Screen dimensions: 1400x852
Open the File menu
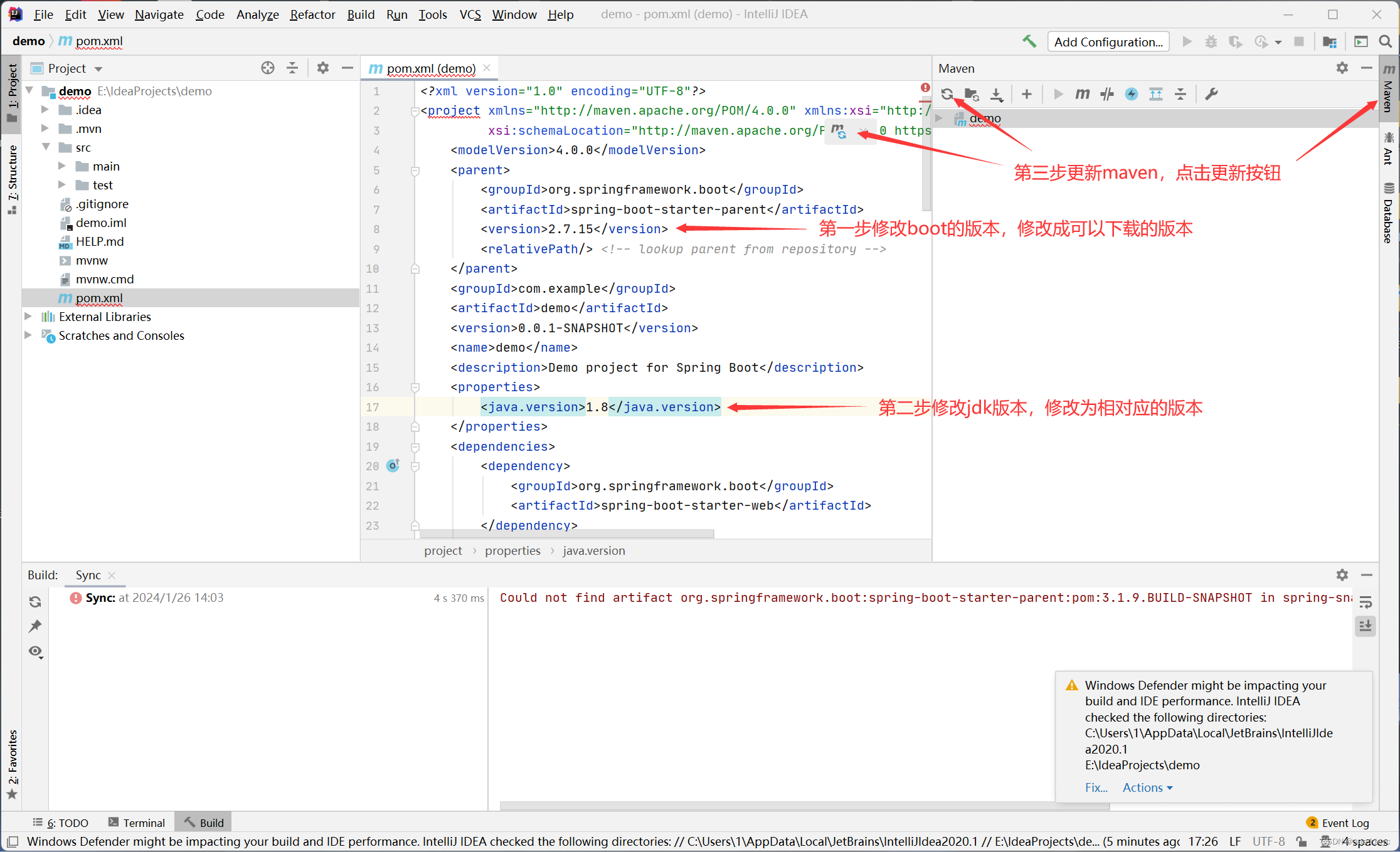[43, 14]
